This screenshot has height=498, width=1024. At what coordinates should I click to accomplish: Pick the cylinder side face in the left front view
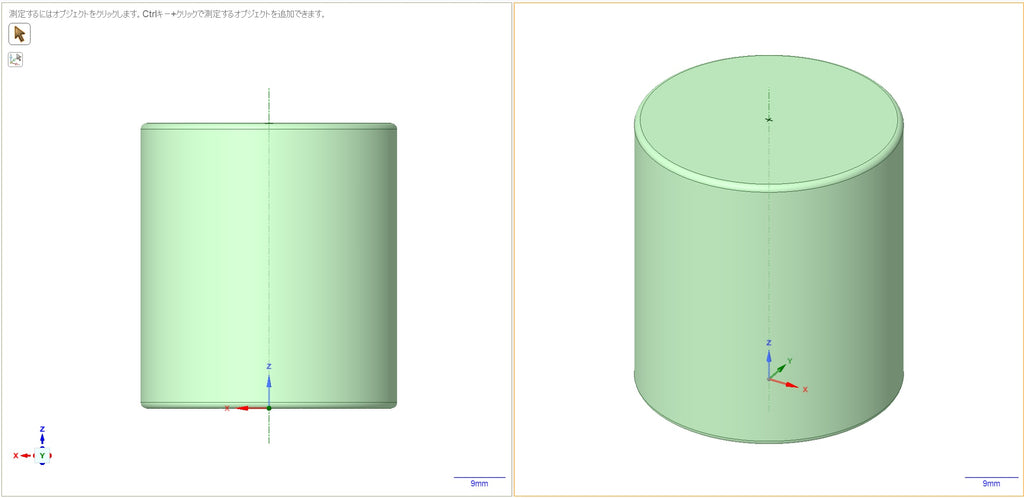click(268, 266)
